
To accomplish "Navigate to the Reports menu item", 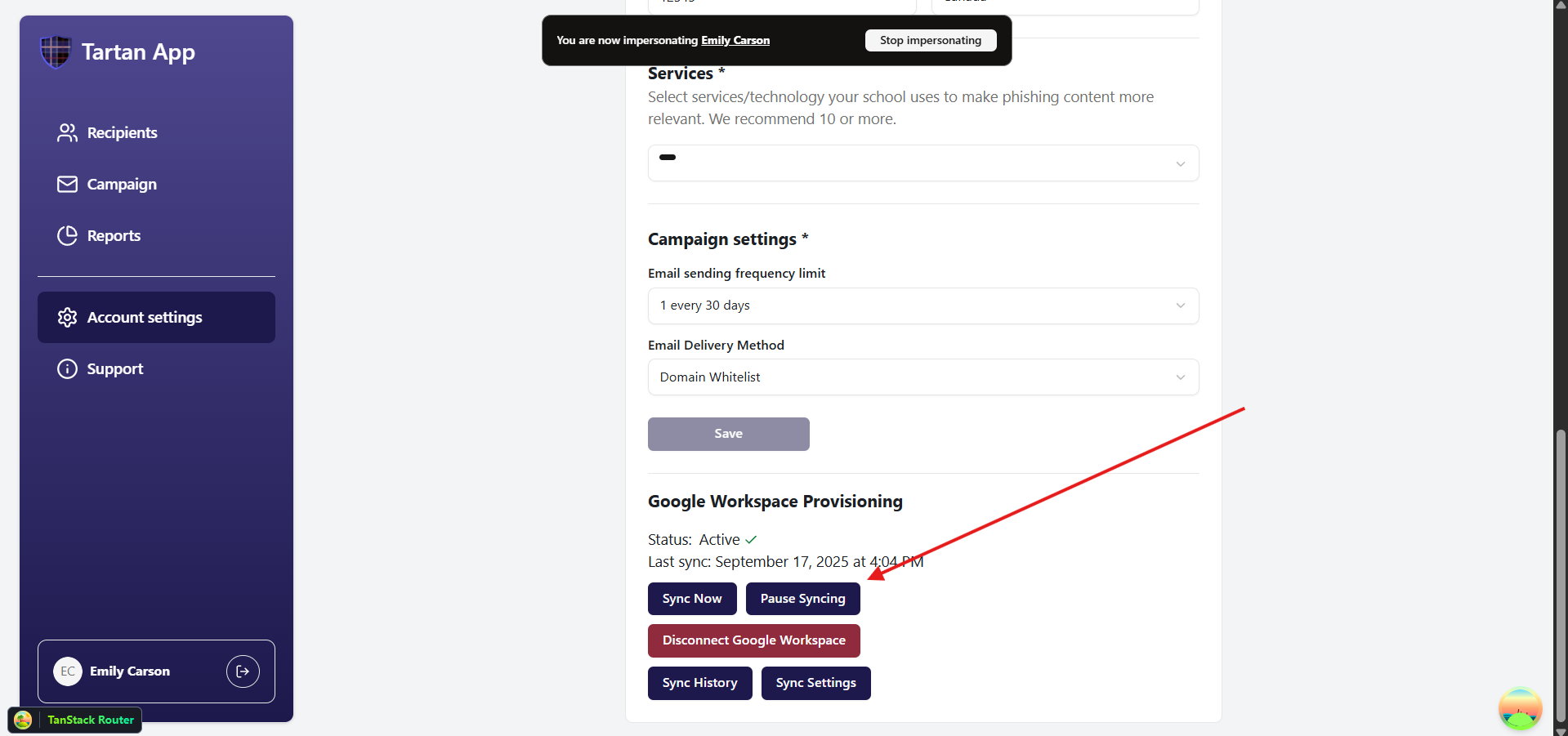I will pos(114,236).
